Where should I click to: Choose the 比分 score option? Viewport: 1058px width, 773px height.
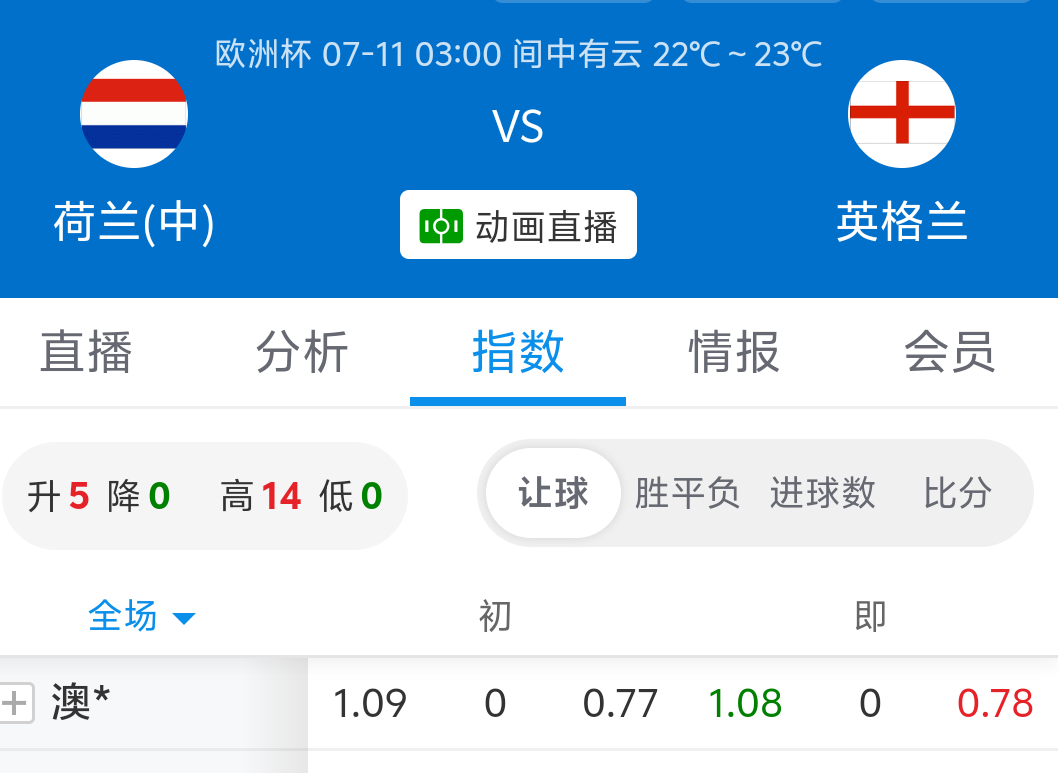point(957,493)
